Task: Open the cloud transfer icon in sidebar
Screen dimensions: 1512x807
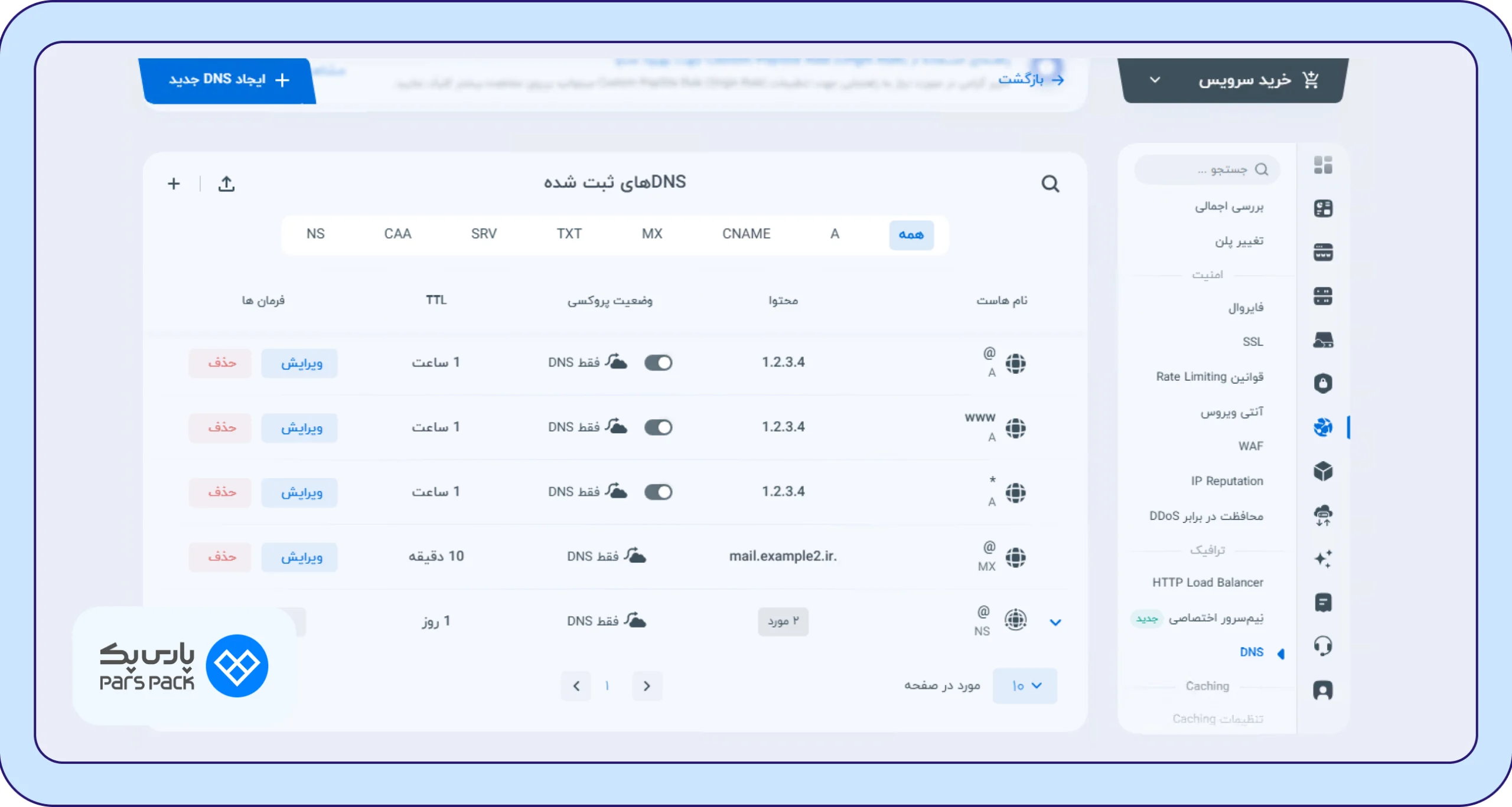Action: coord(1323,515)
